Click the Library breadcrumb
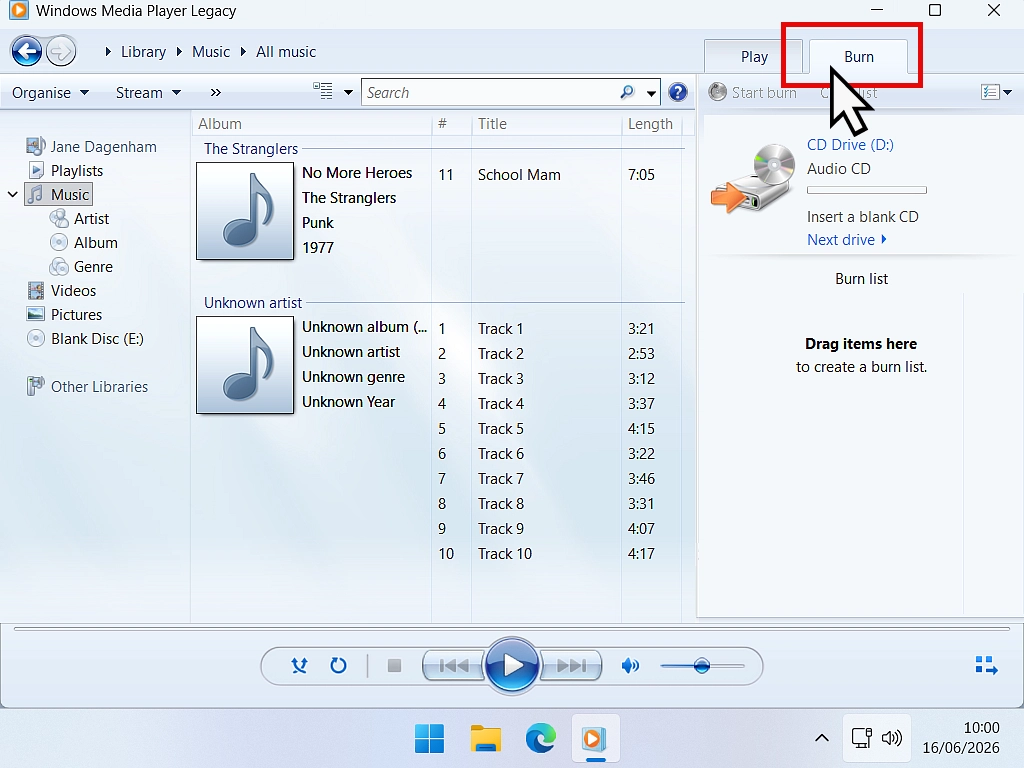Screen dimensions: 1024x768 click(x=143, y=52)
